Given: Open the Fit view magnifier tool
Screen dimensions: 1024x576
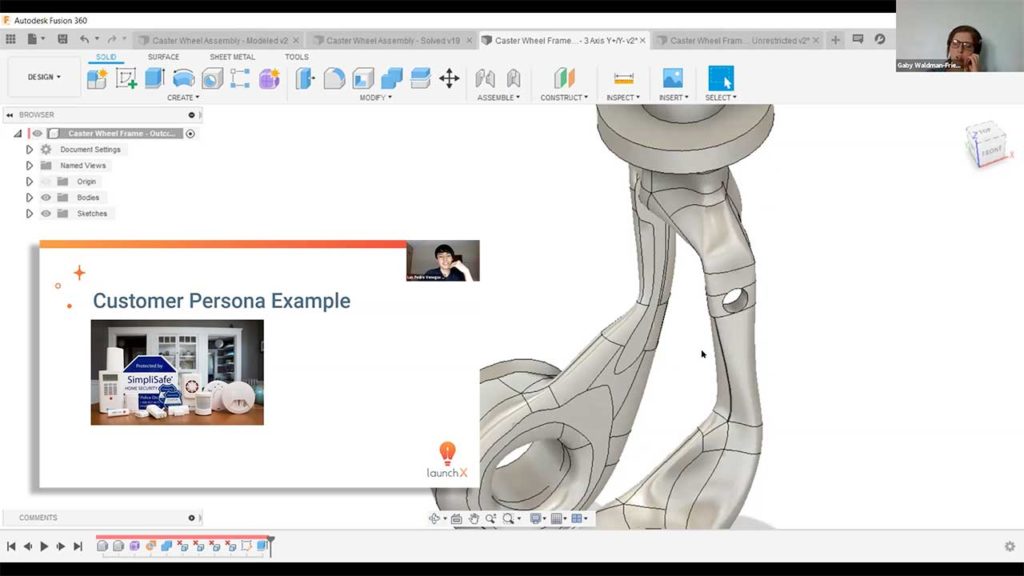Looking at the screenshot, I should point(508,518).
